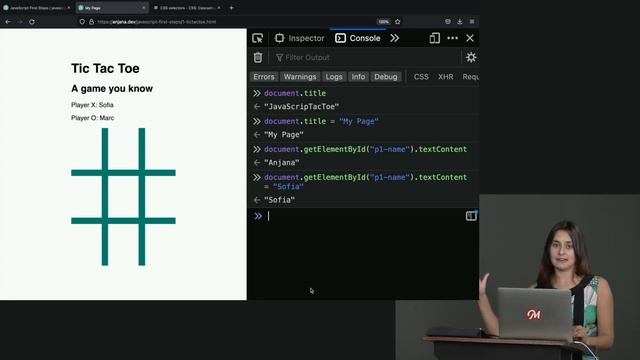Bookmark this page with star icon
640x360 pixels.
pos(398,22)
